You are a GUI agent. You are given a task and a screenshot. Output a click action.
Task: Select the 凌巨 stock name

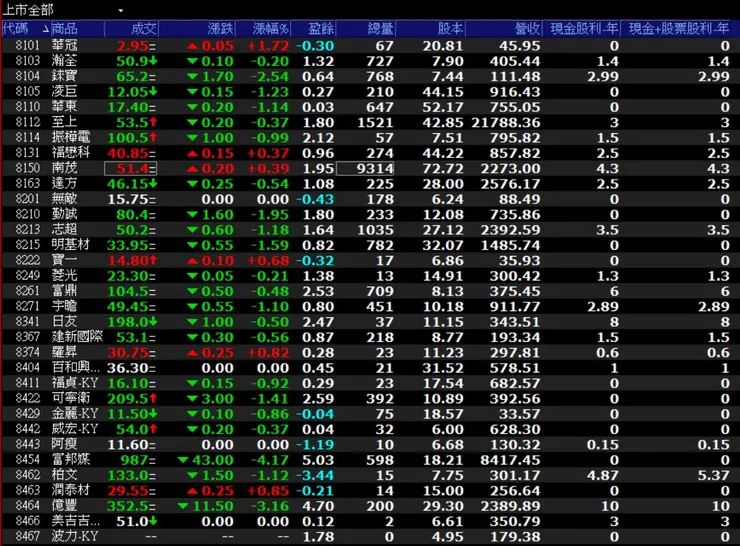(64, 92)
